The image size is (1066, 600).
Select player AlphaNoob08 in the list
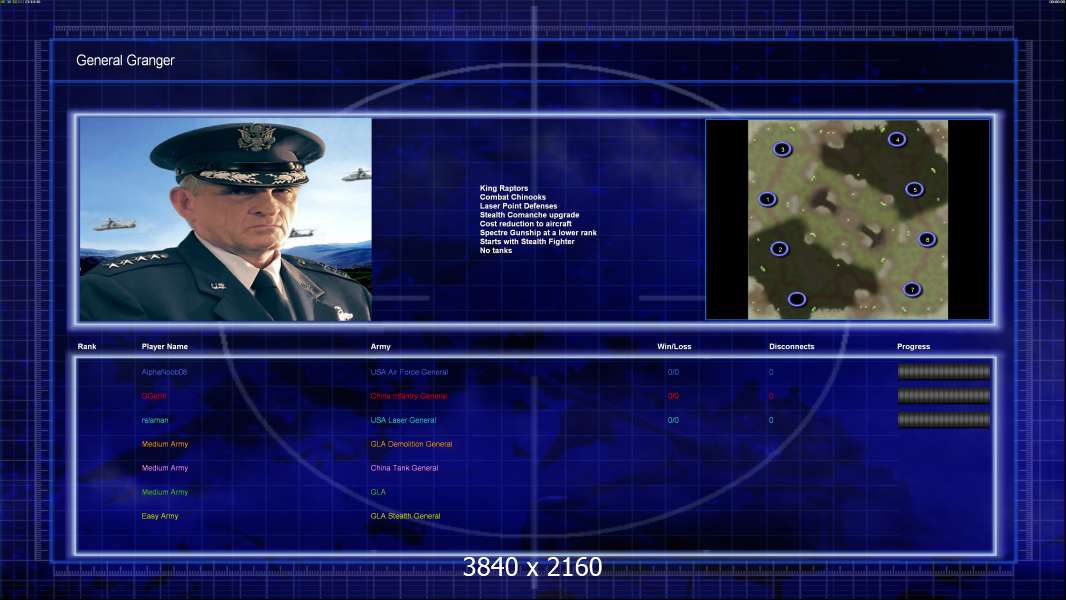click(x=165, y=372)
